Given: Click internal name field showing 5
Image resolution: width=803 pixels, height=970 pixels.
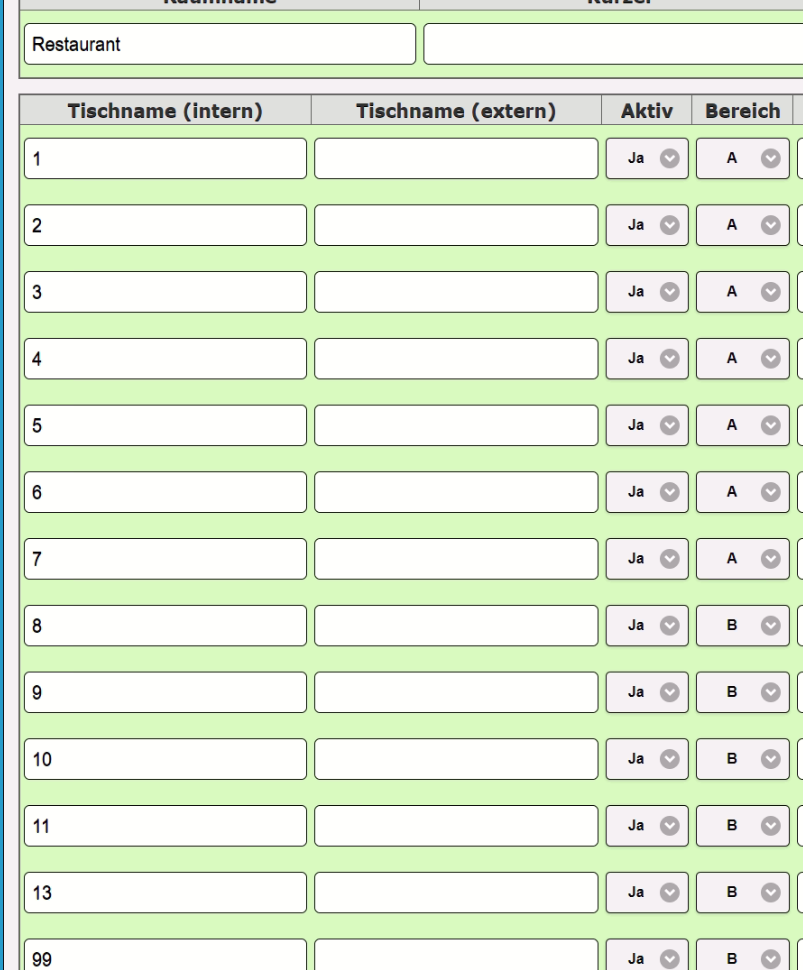Looking at the screenshot, I should (x=165, y=425).
